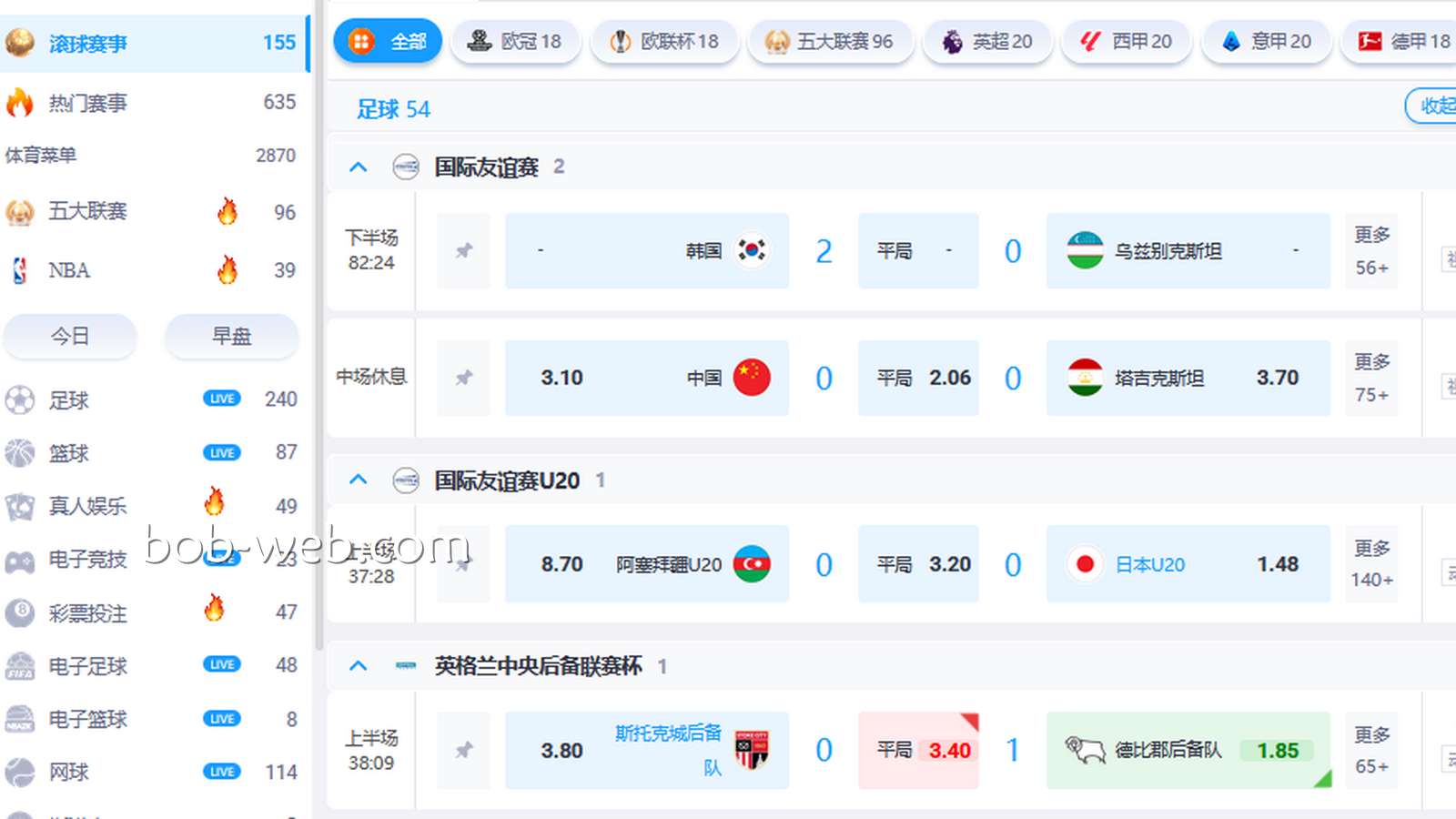Select the 全部 tab
Image resolution: width=1456 pixels, height=819 pixels.
tap(388, 41)
